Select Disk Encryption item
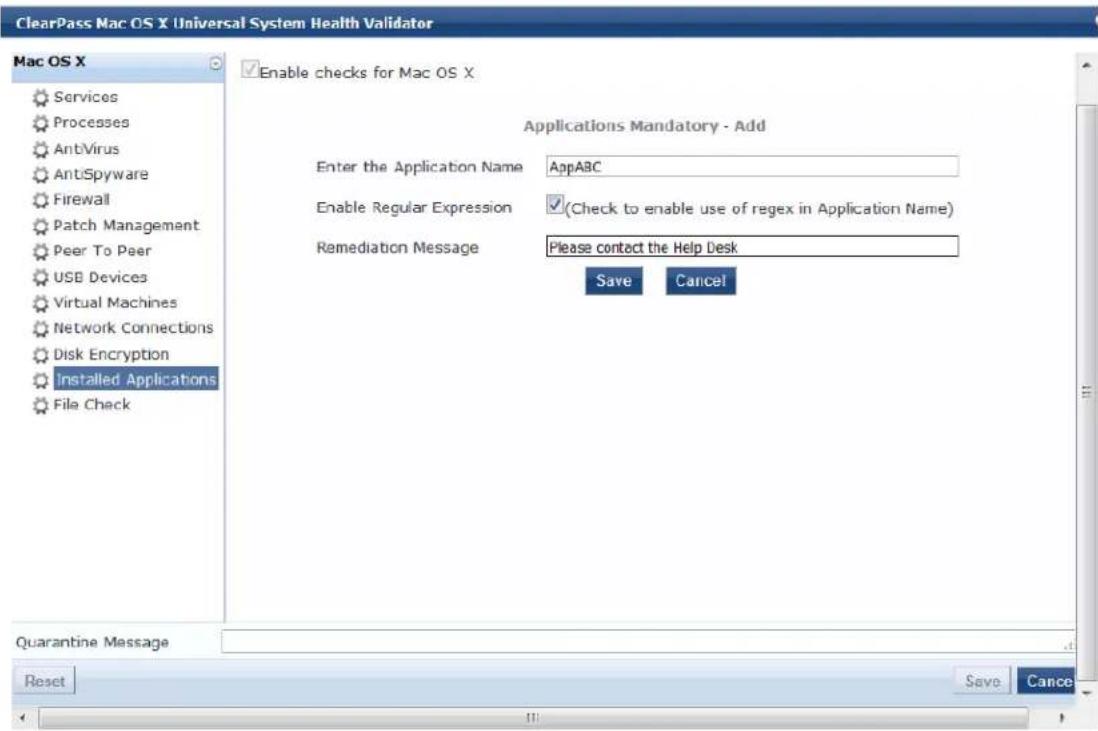Viewport: 1098px width, 731px height. pos(111,354)
